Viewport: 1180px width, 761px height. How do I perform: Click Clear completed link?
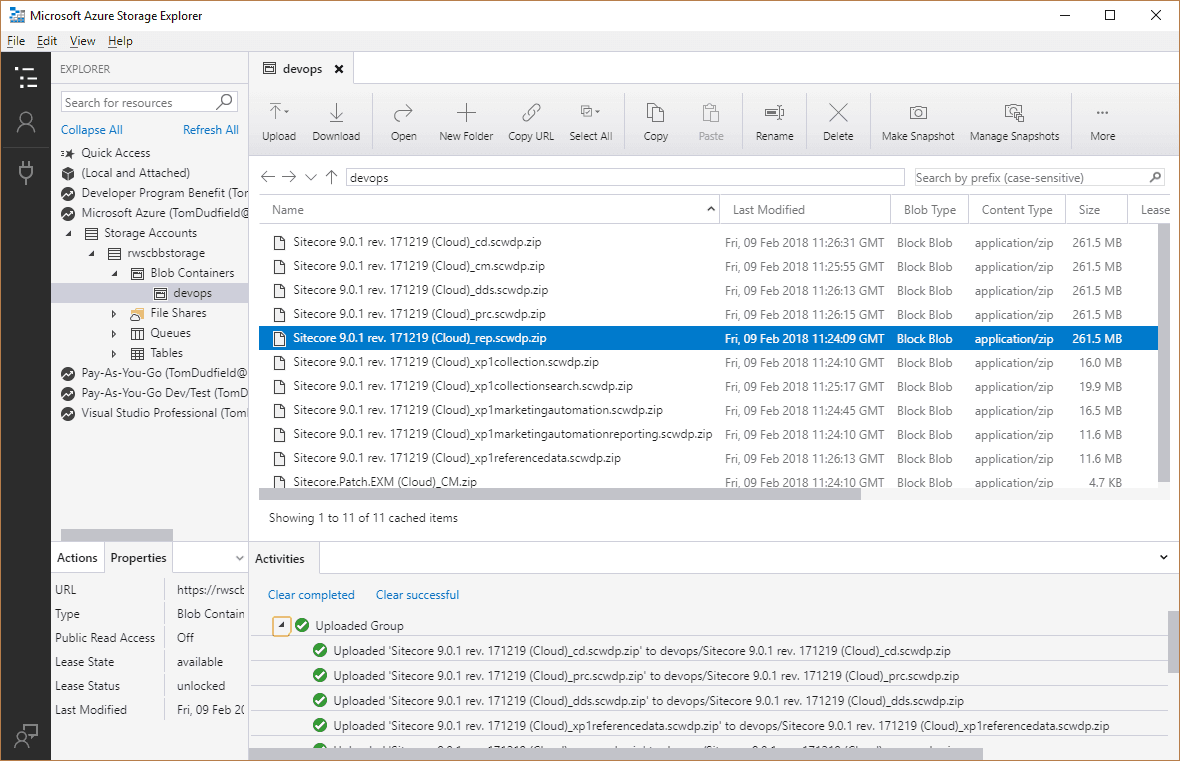tap(311, 595)
